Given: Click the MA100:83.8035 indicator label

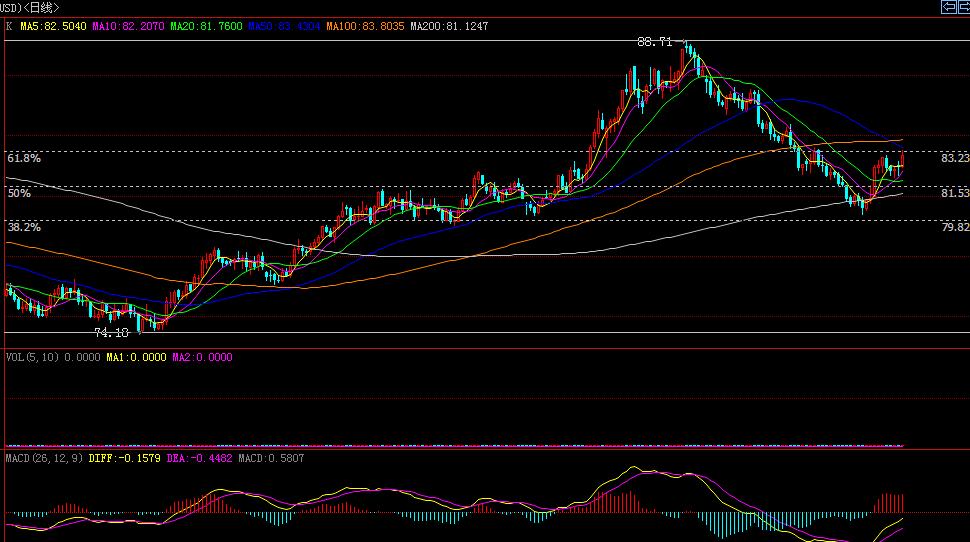Looking at the screenshot, I should pos(365,27).
